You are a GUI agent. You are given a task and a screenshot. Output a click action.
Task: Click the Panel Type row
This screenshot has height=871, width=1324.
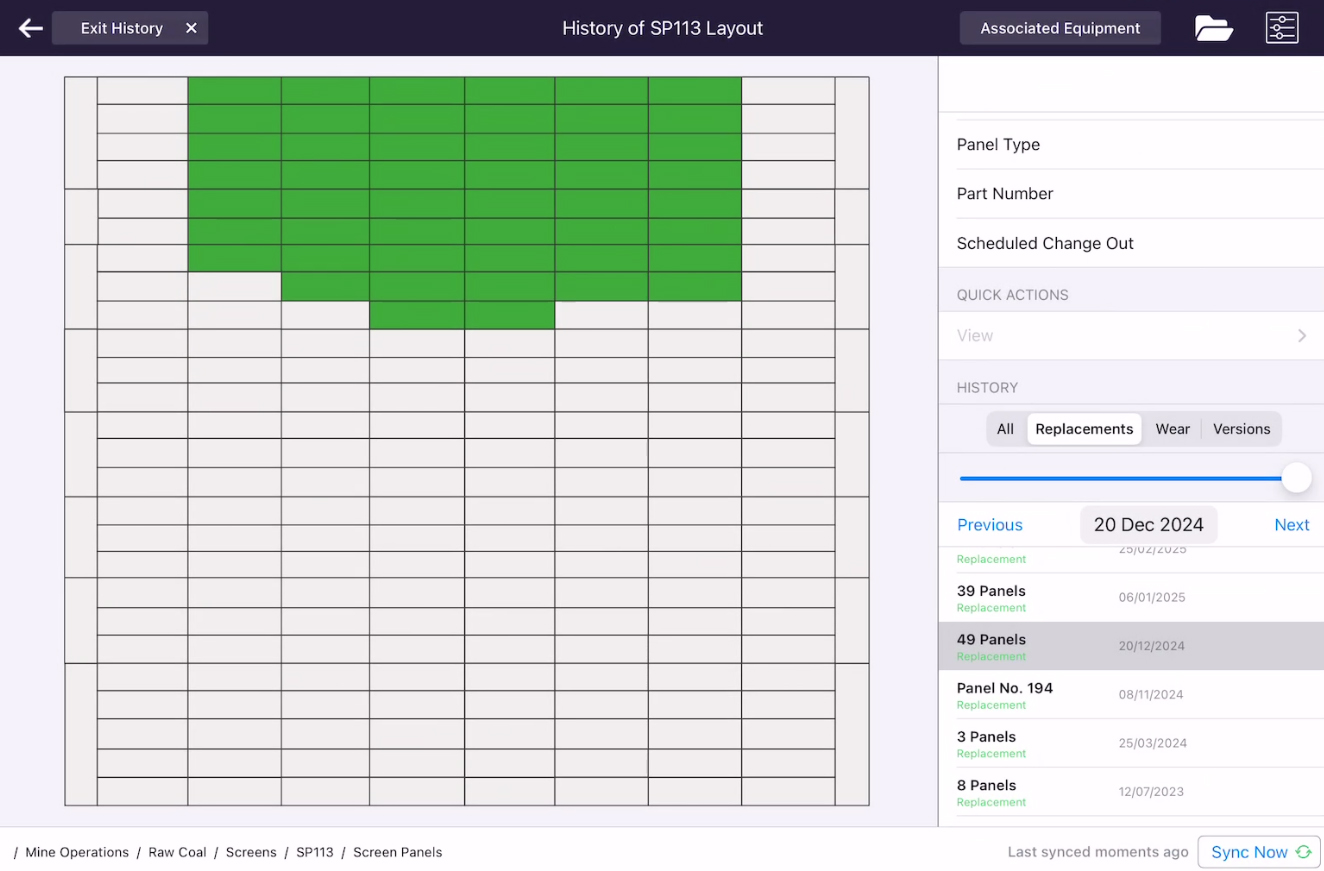(x=1131, y=144)
